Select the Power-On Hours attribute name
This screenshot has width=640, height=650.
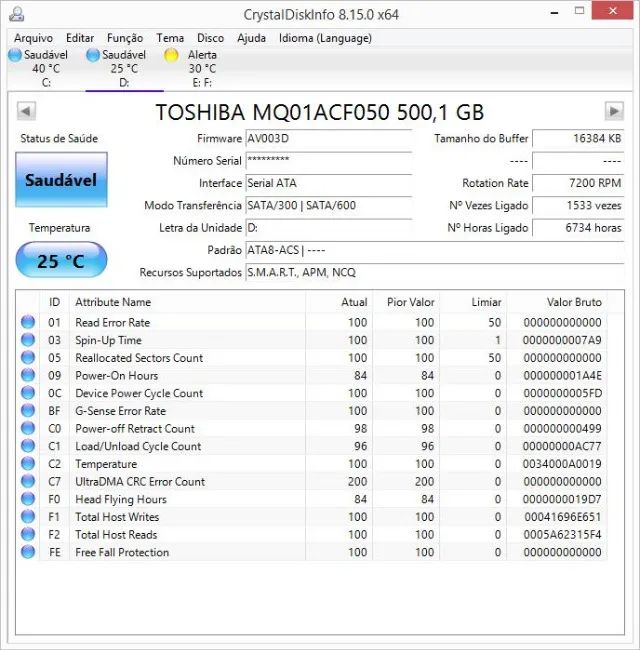pyautogui.click(x=116, y=376)
